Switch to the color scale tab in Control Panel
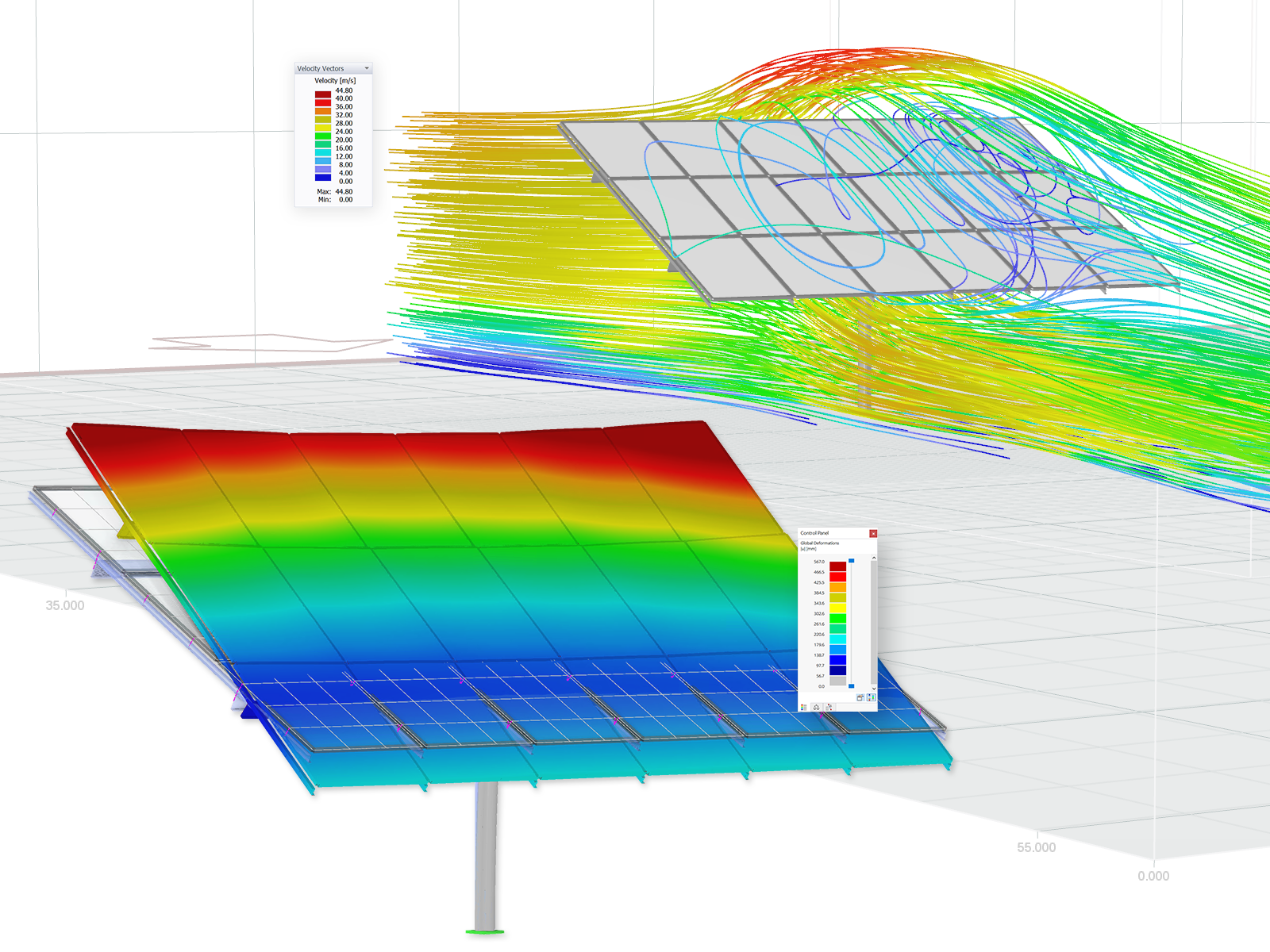This screenshot has height=952, width=1270. (x=804, y=708)
